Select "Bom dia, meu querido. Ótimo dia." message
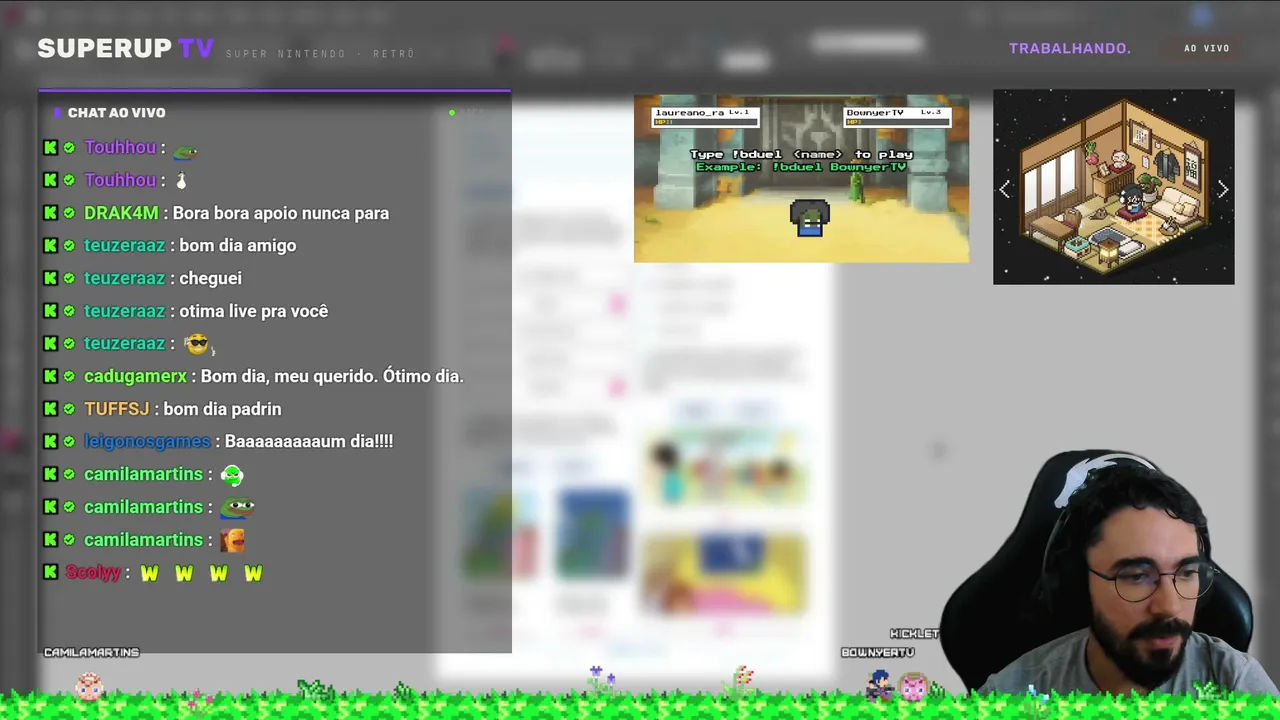This screenshot has width=1280, height=720. pos(332,376)
